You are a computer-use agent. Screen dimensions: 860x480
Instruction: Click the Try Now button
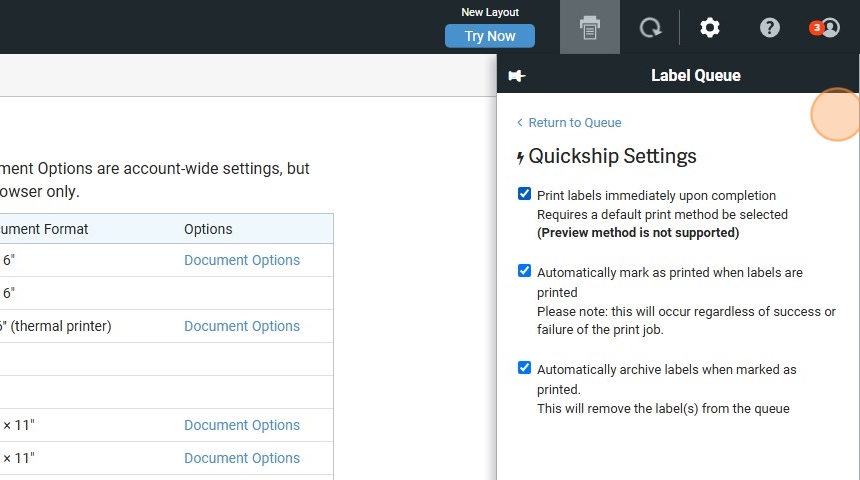point(489,36)
